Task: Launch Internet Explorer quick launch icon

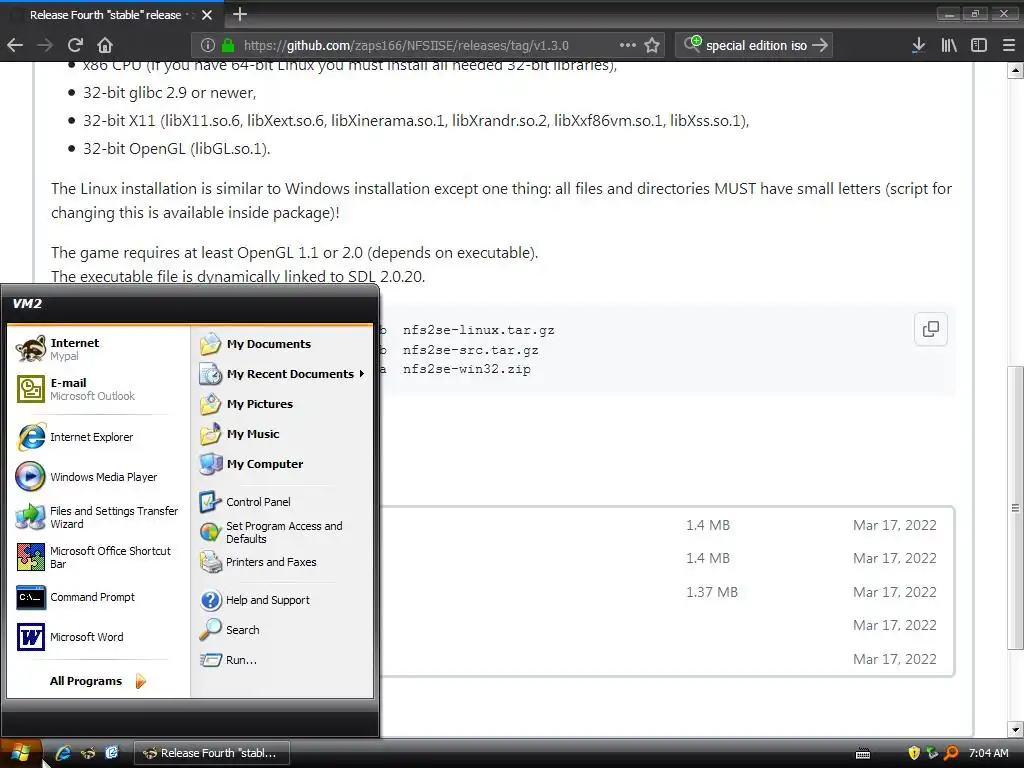Action: point(63,753)
